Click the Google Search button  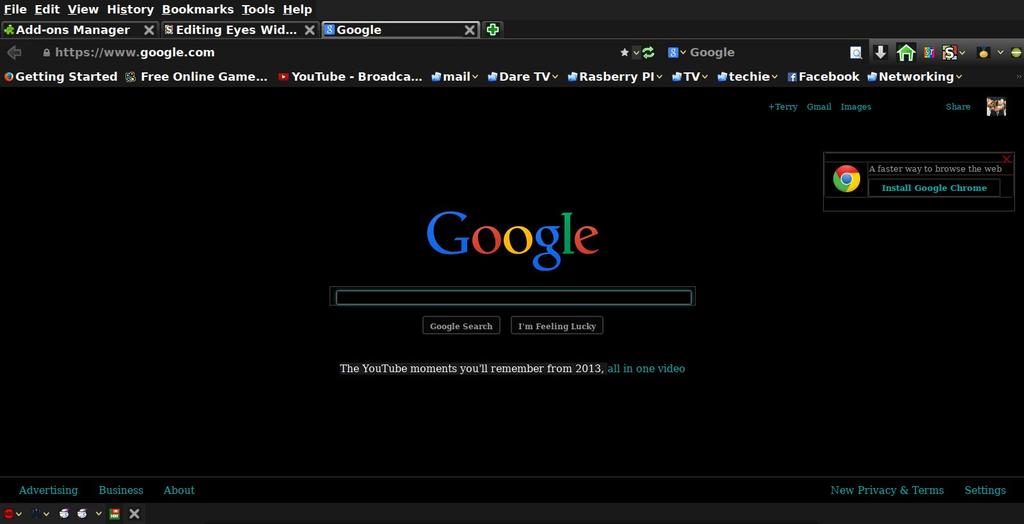(x=461, y=325)
